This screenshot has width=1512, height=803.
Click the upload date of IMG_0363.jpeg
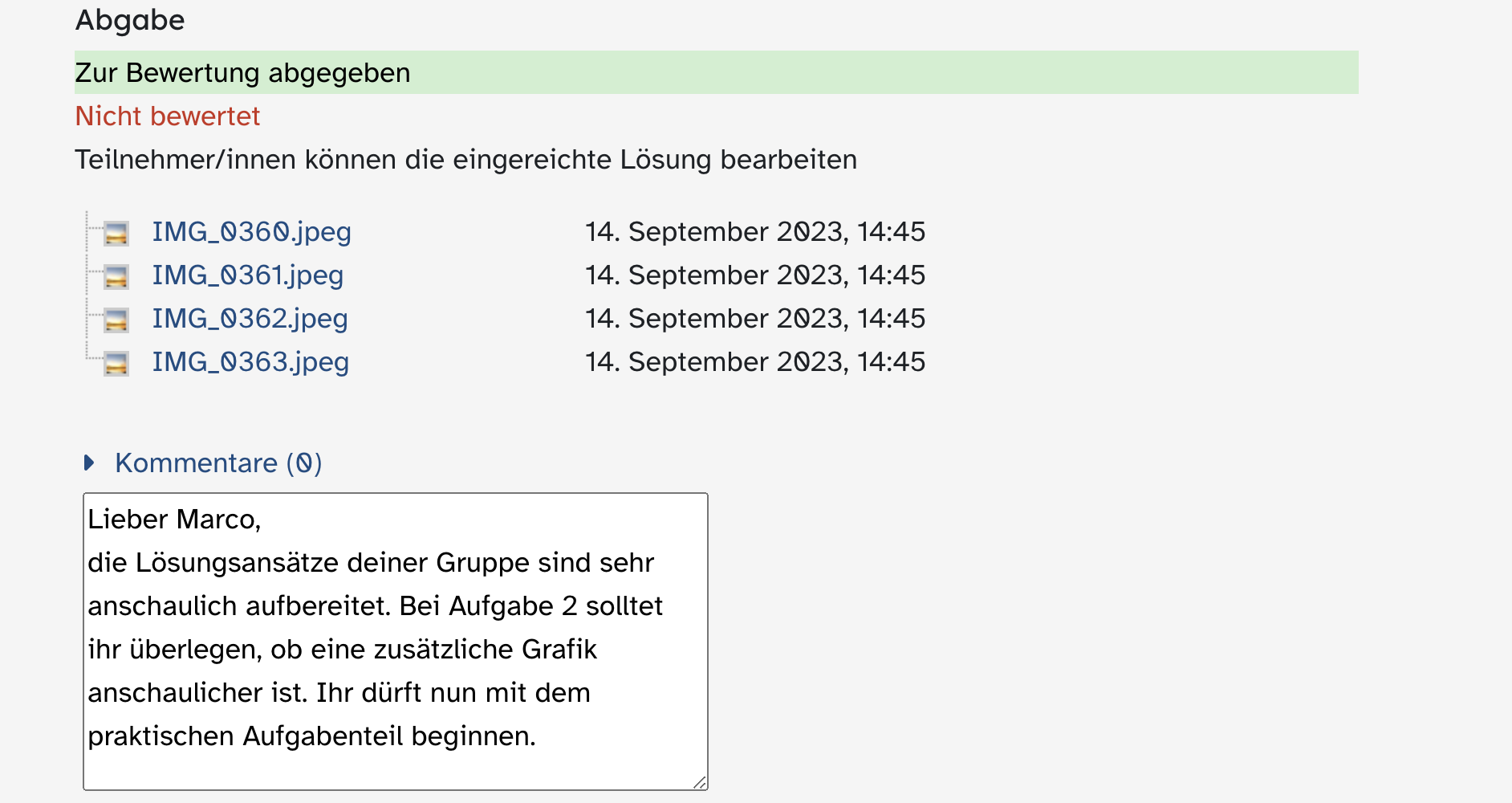(x=754, y=362)
